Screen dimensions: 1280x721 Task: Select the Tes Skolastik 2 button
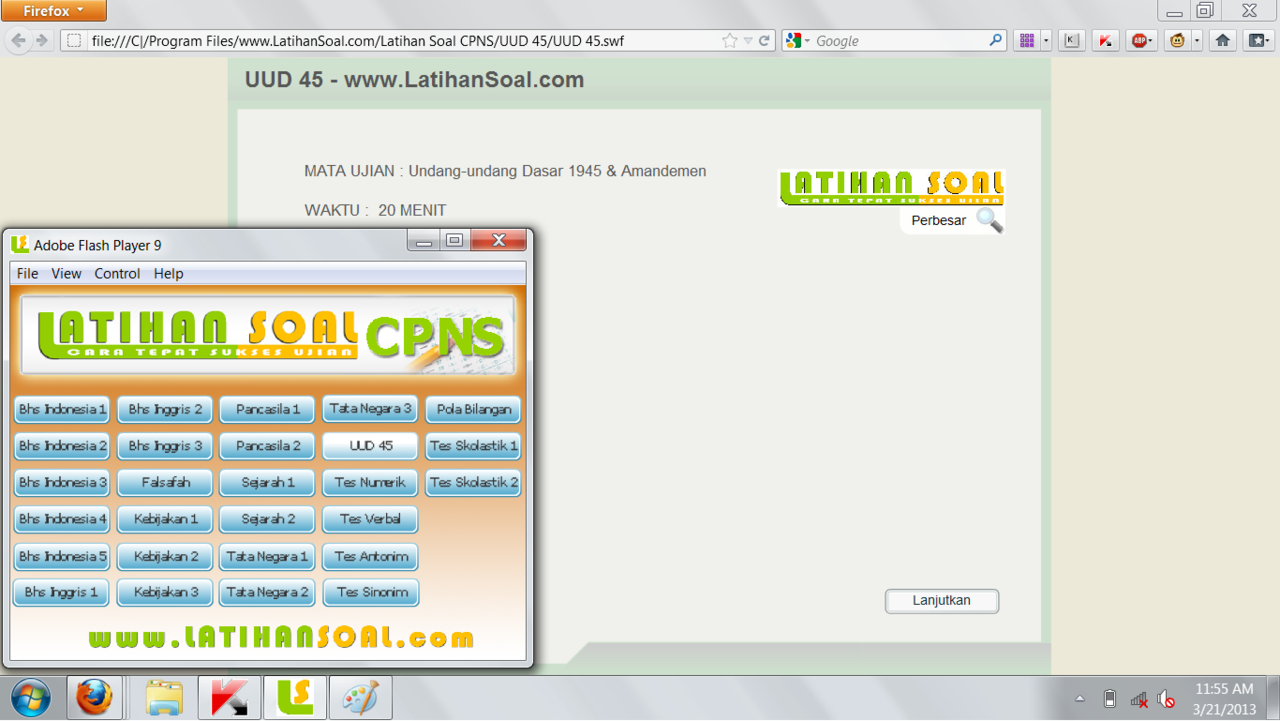pyautogui.click(x=473, y=483)
